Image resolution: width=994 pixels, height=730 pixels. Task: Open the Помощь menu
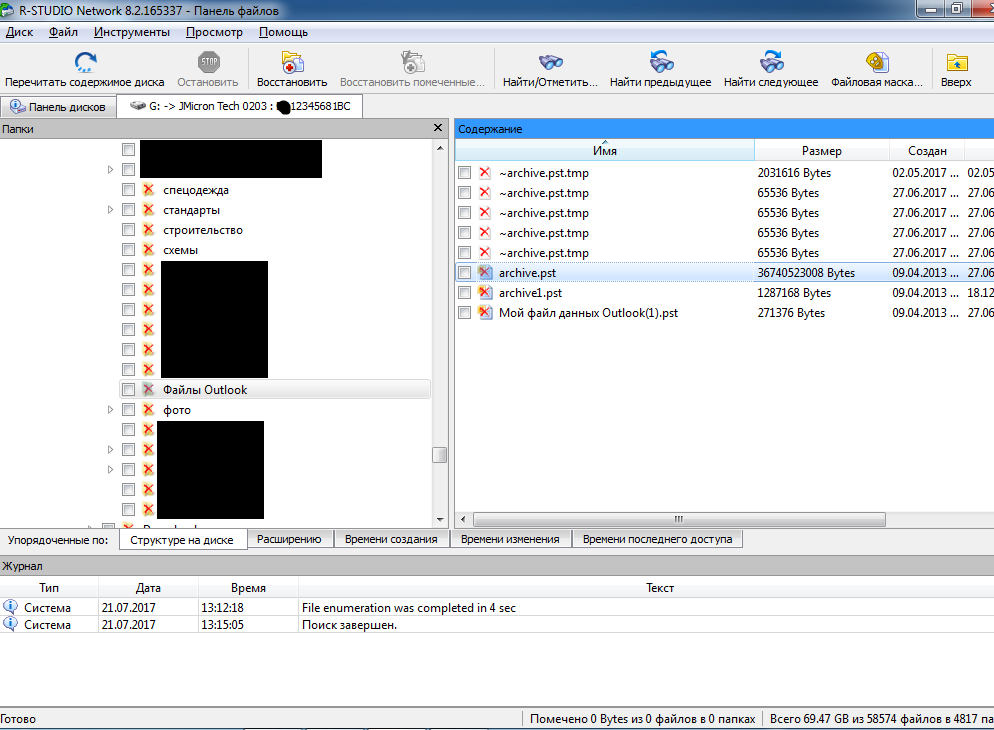283,32
